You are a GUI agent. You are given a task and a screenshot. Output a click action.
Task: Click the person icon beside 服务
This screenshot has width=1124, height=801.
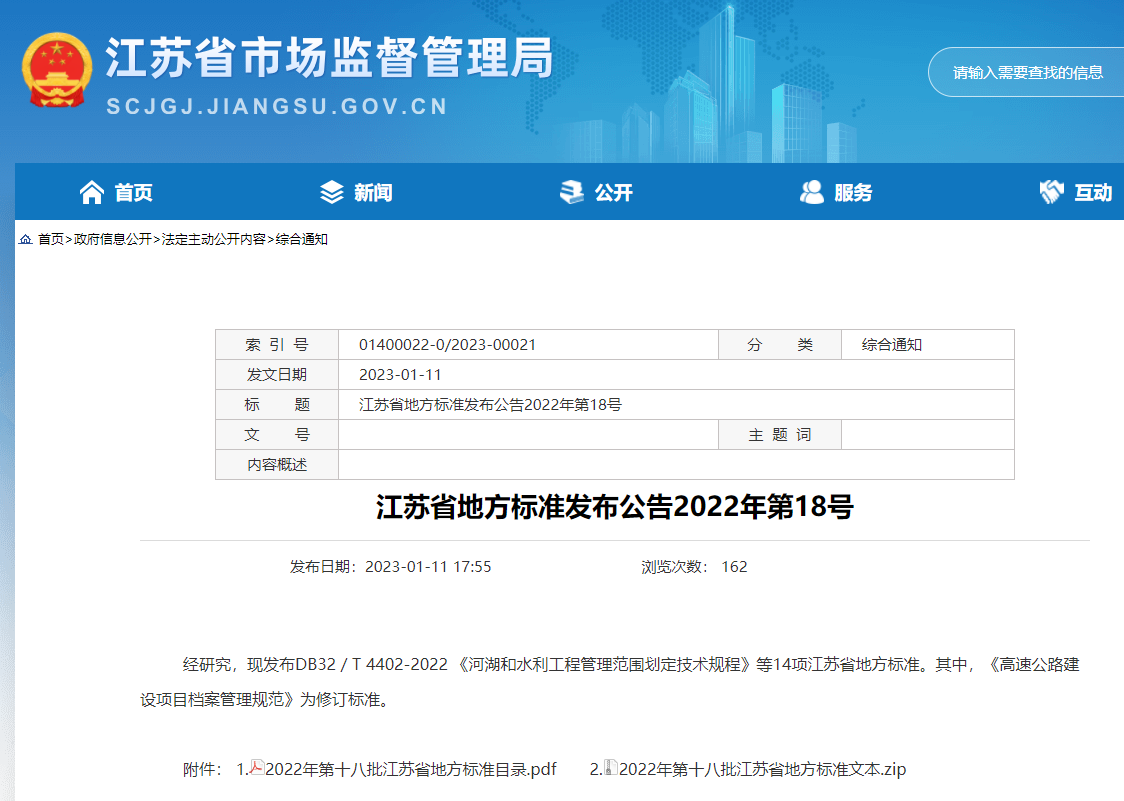(x=811, y=192)
